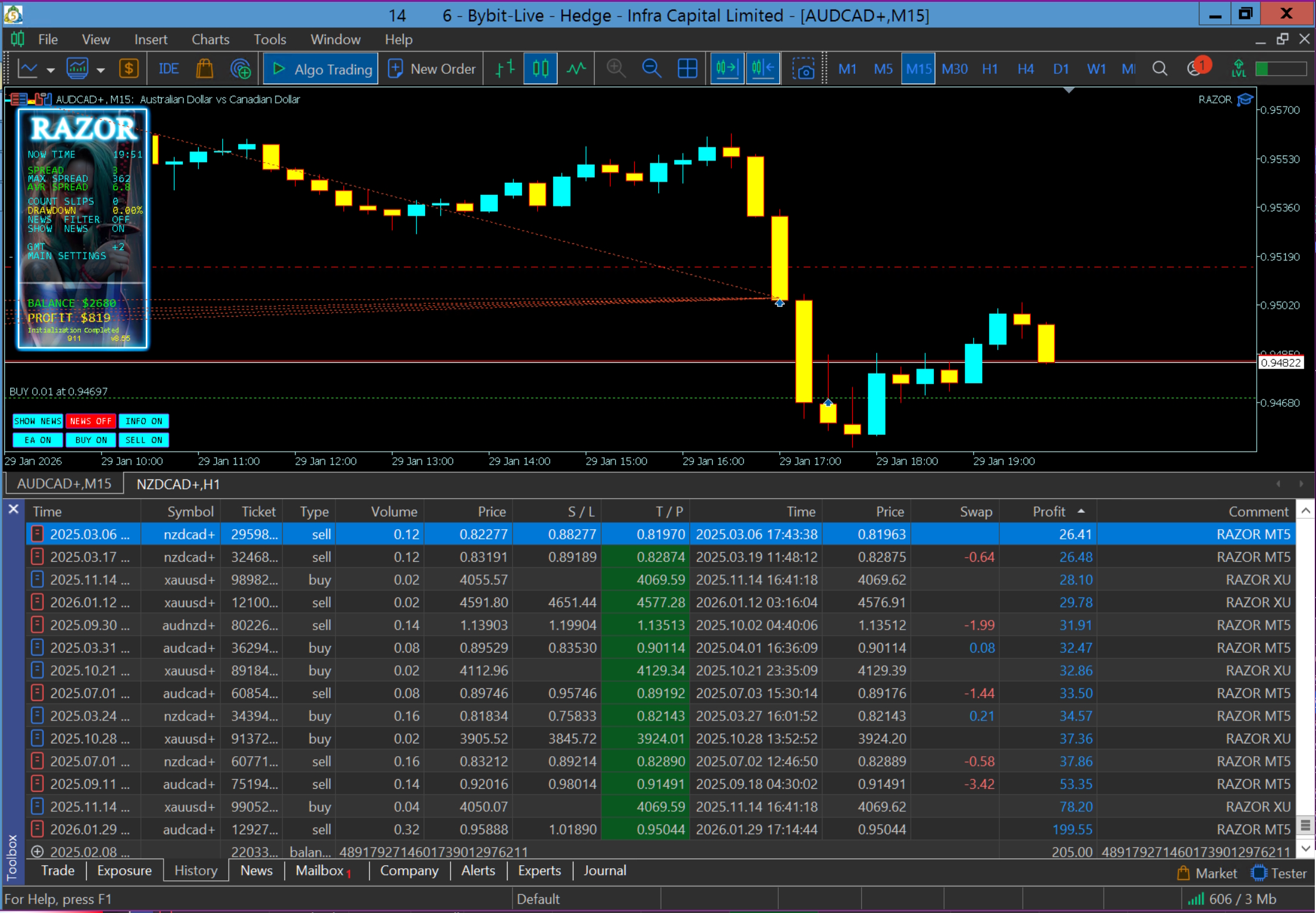Screen dimensions: 1316x913
Task: Select line chart type icon
Action: pos(576,69)
